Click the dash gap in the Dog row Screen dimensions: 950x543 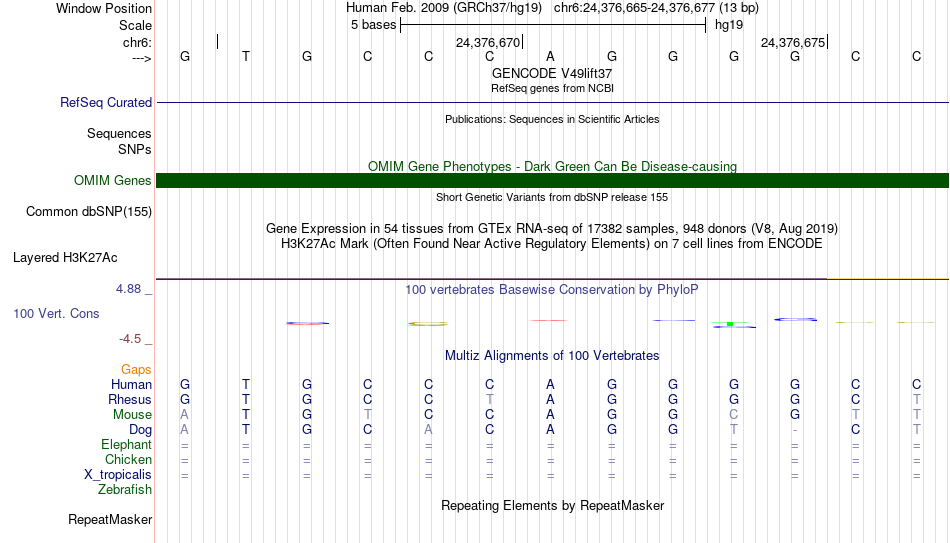pos(795,430)
